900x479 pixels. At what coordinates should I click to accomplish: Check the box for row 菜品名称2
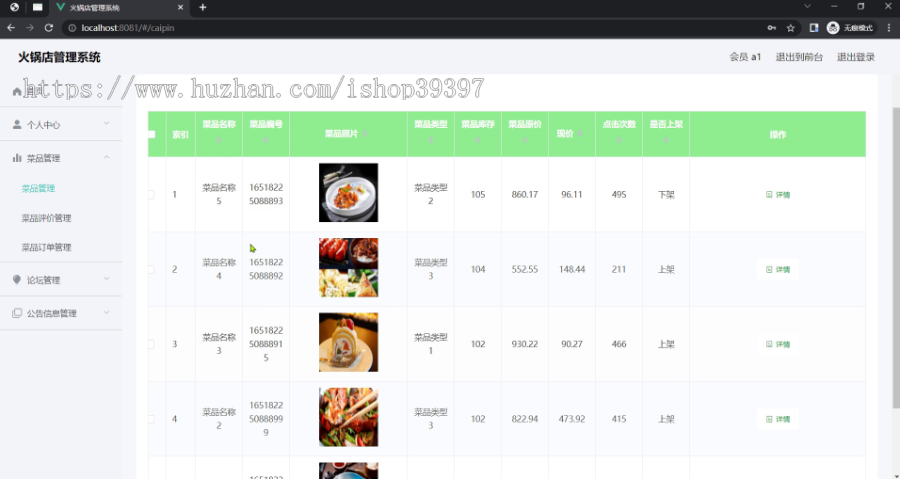pos(152,419)
